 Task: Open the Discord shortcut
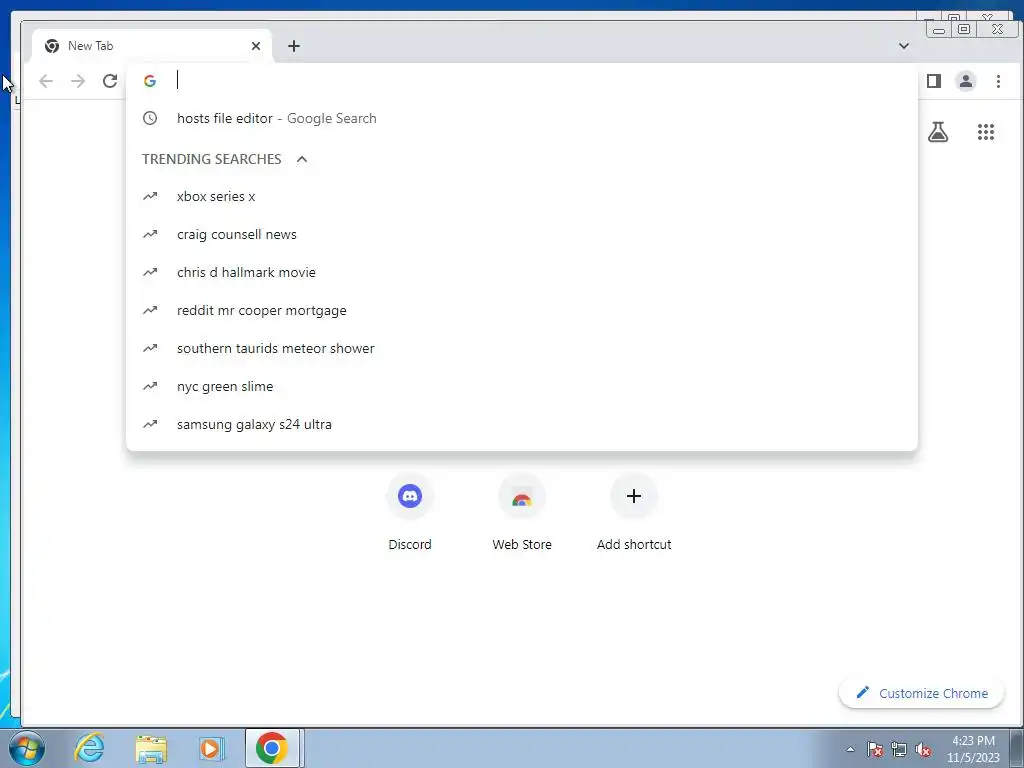(x=409, y=512)
